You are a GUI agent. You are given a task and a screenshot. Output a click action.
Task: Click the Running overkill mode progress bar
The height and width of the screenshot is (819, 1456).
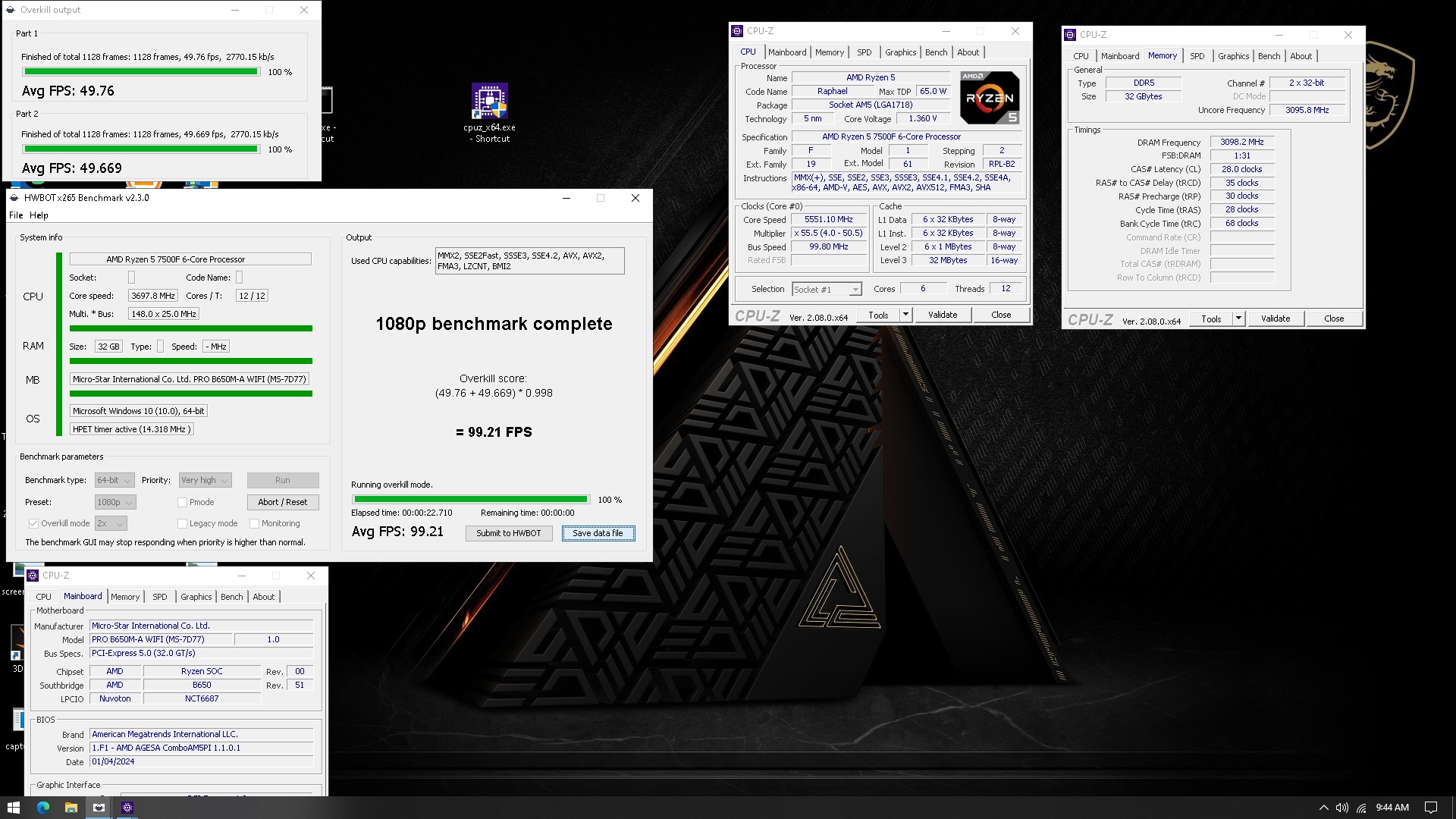tap(470, 500)
